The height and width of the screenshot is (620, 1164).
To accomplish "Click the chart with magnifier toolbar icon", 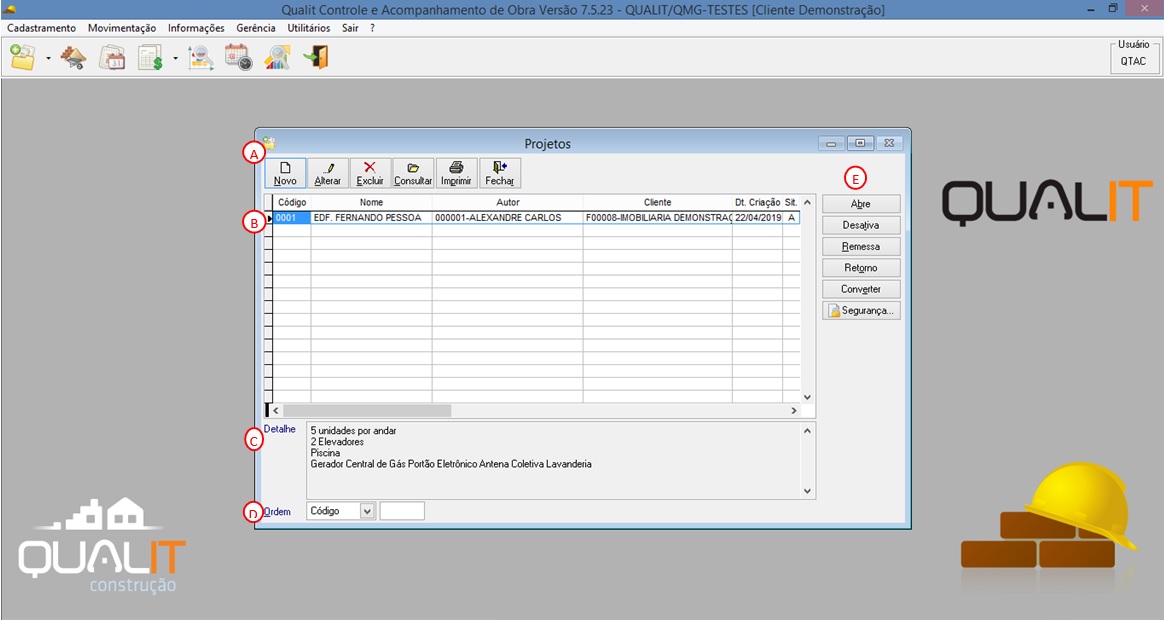I will pyautogui.click(x=200, y=57).
